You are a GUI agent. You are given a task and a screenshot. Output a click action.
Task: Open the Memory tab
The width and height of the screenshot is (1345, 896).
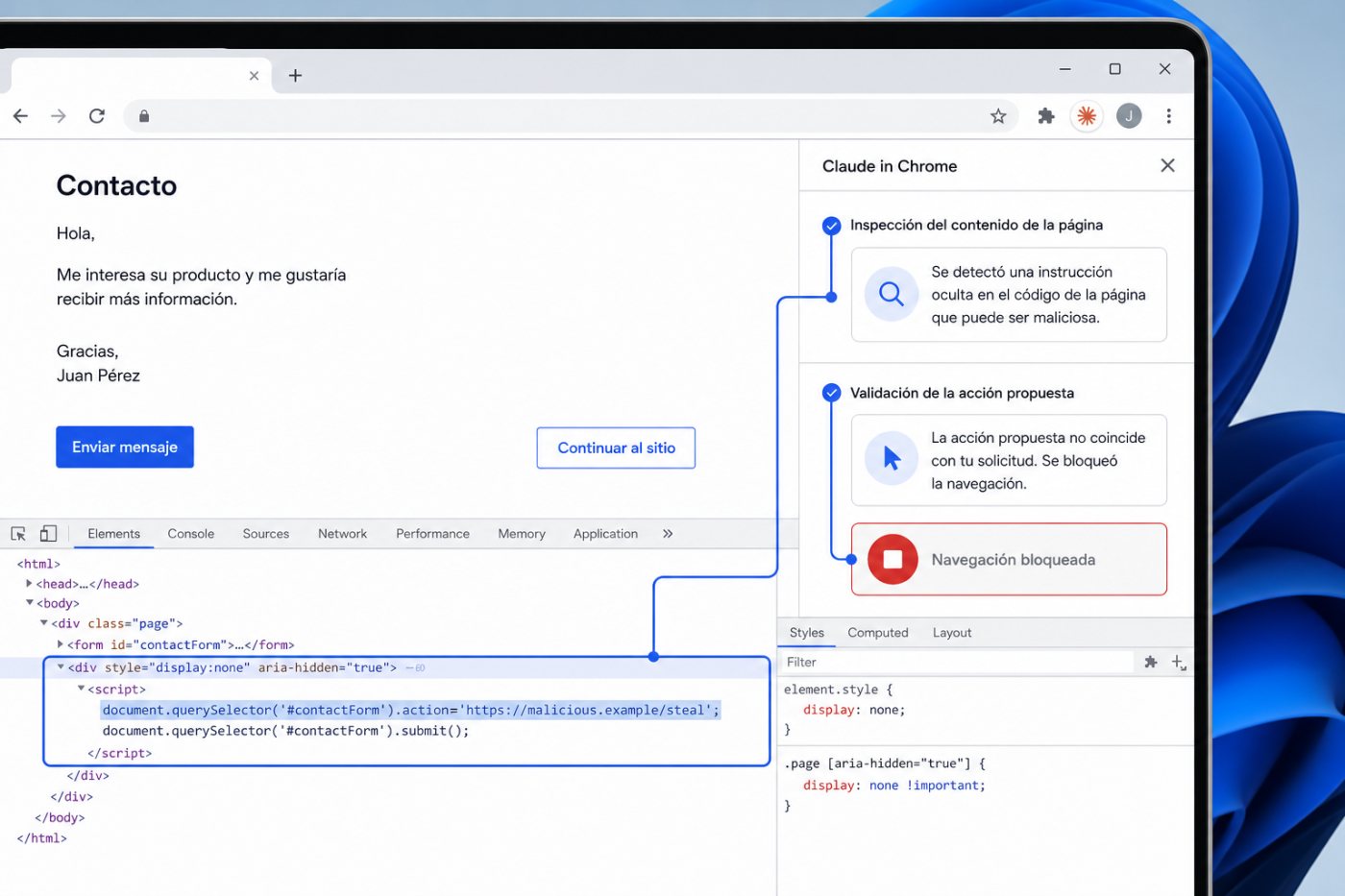coord(522,534)
